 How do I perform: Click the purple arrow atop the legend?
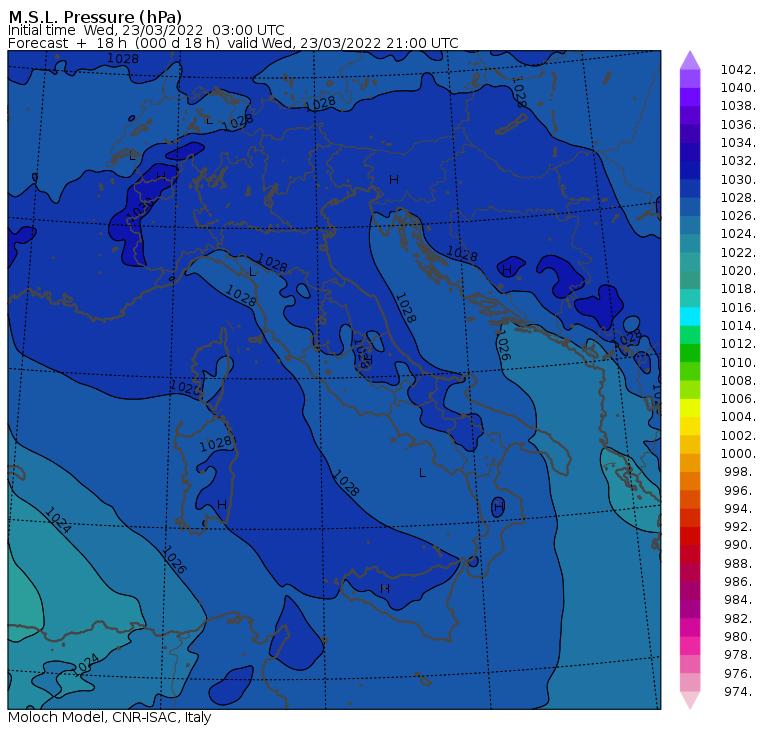coord(690,60)
